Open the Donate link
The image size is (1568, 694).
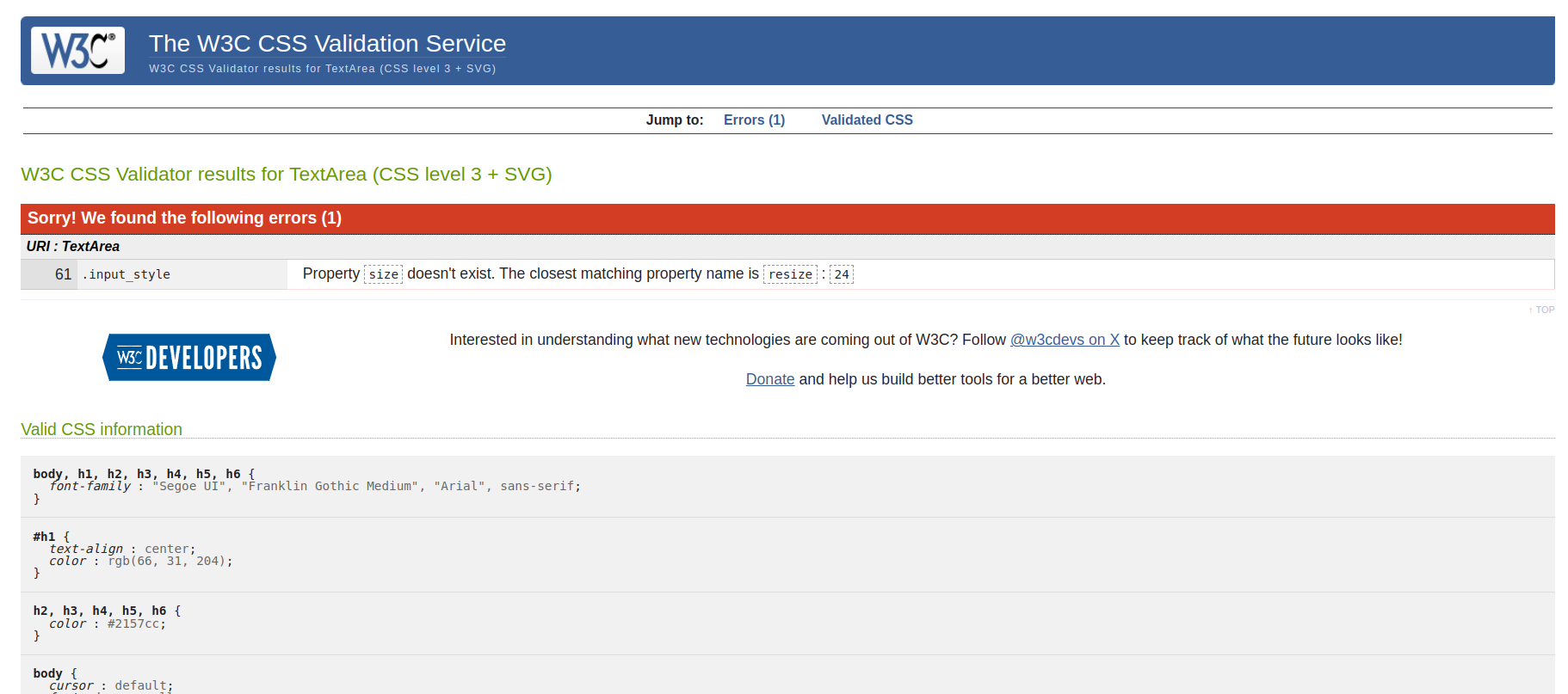click(770, 379)
